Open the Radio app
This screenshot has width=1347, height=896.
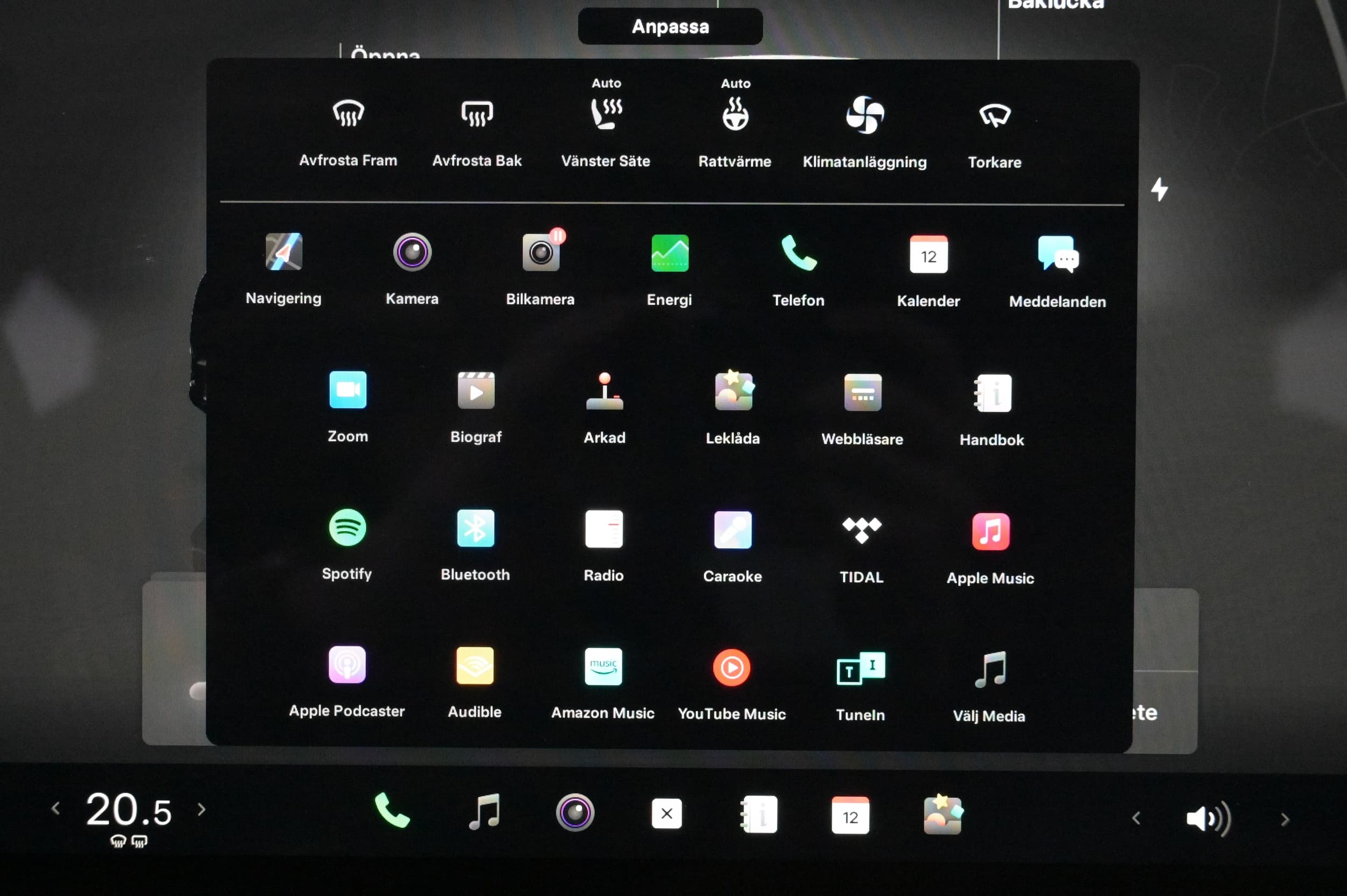coord(604,529)
